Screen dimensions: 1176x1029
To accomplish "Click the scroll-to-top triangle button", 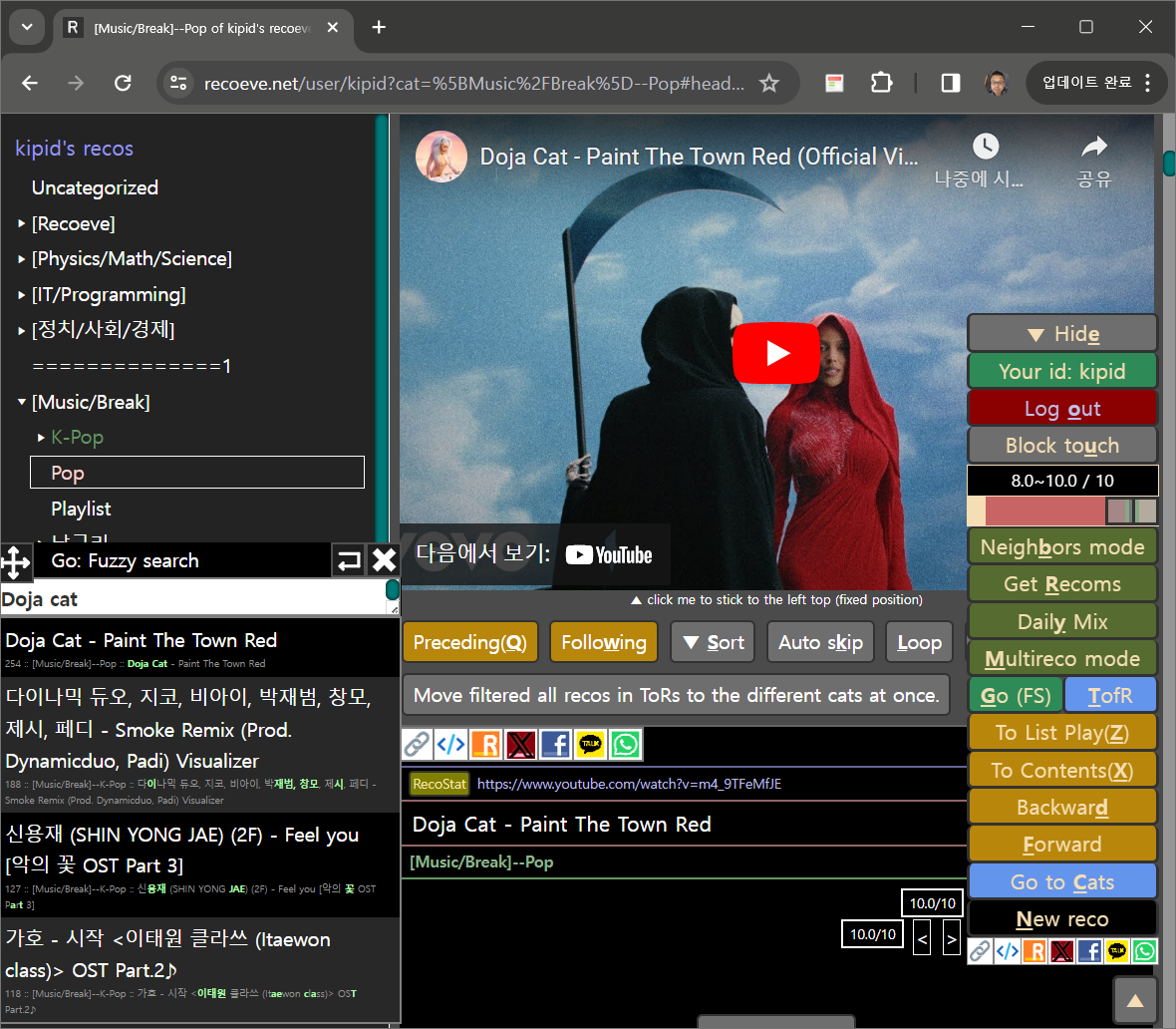I will 1135,1000.
